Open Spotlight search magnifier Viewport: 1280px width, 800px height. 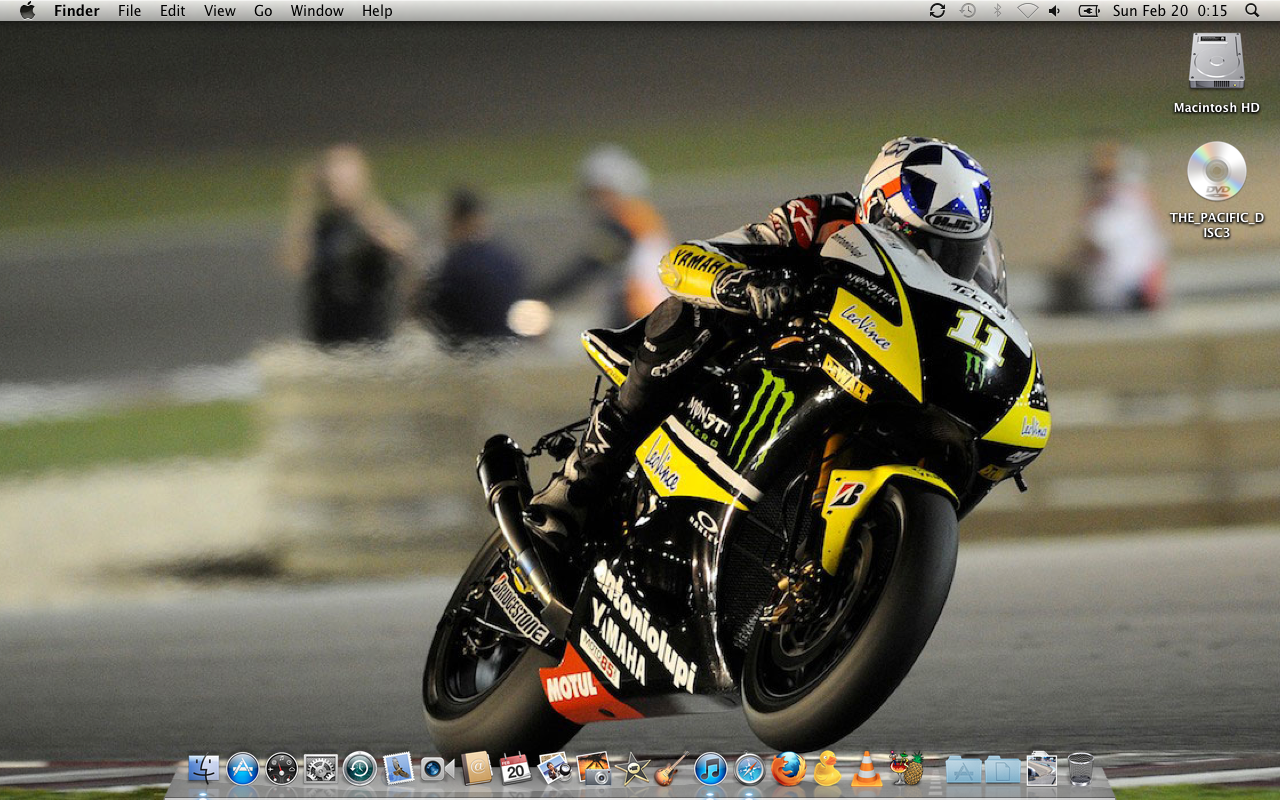[1252, 10]
